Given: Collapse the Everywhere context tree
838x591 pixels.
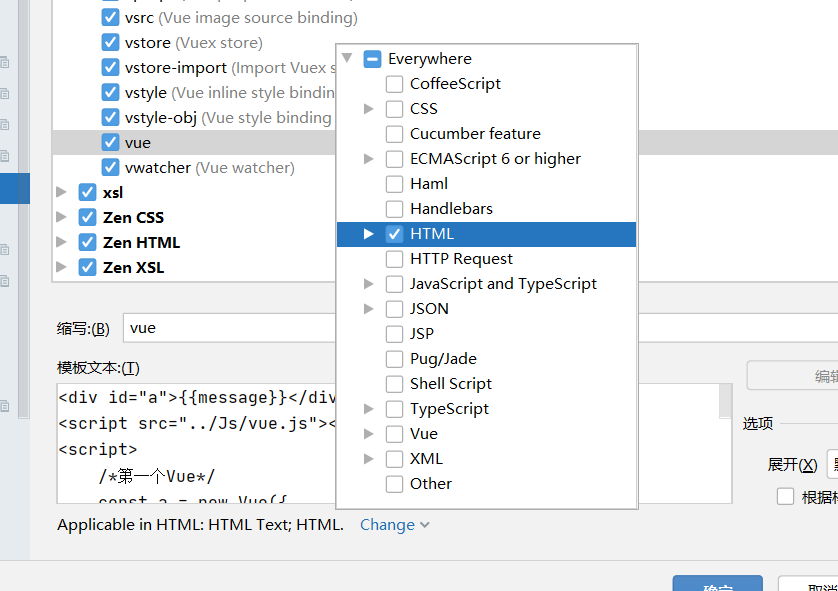Looking at the screenshot, I should coord(347,58).
